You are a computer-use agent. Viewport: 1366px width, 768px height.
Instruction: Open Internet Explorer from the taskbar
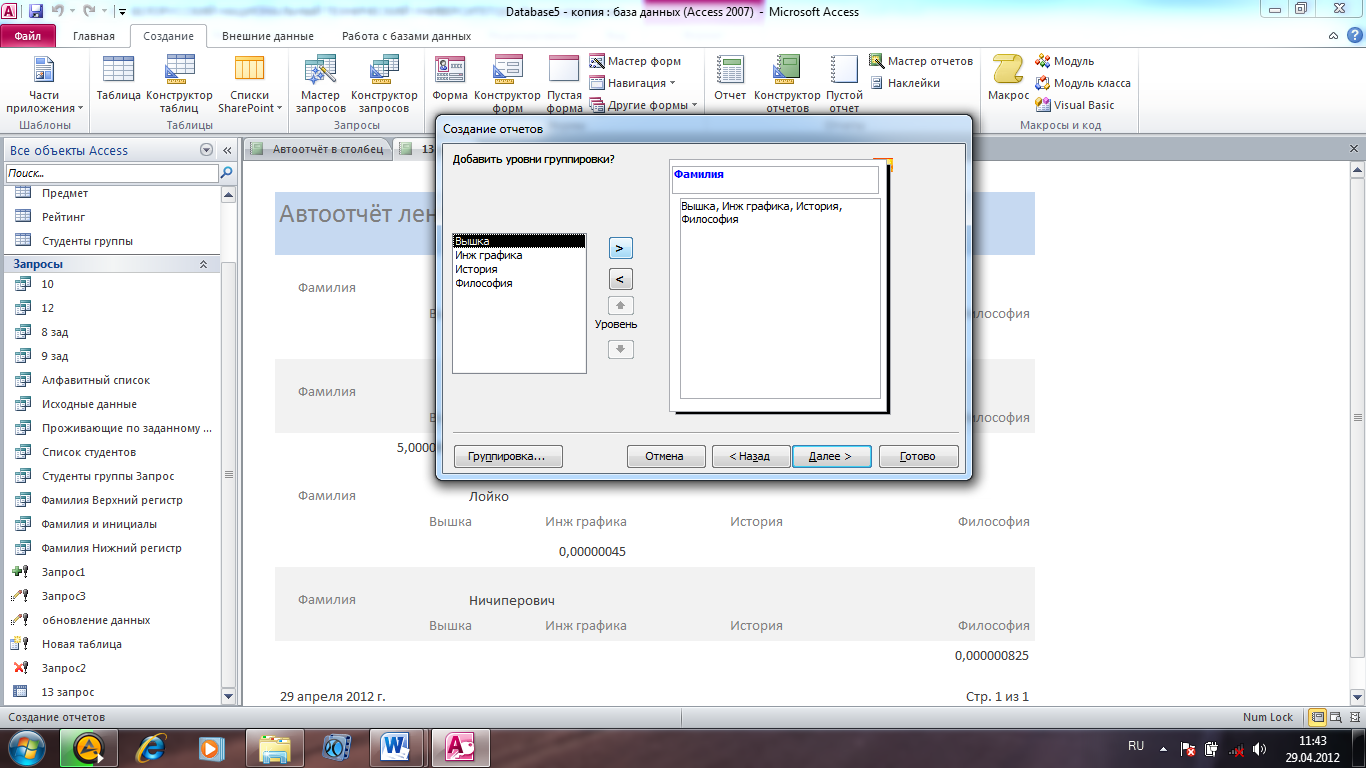click(152, 747)
